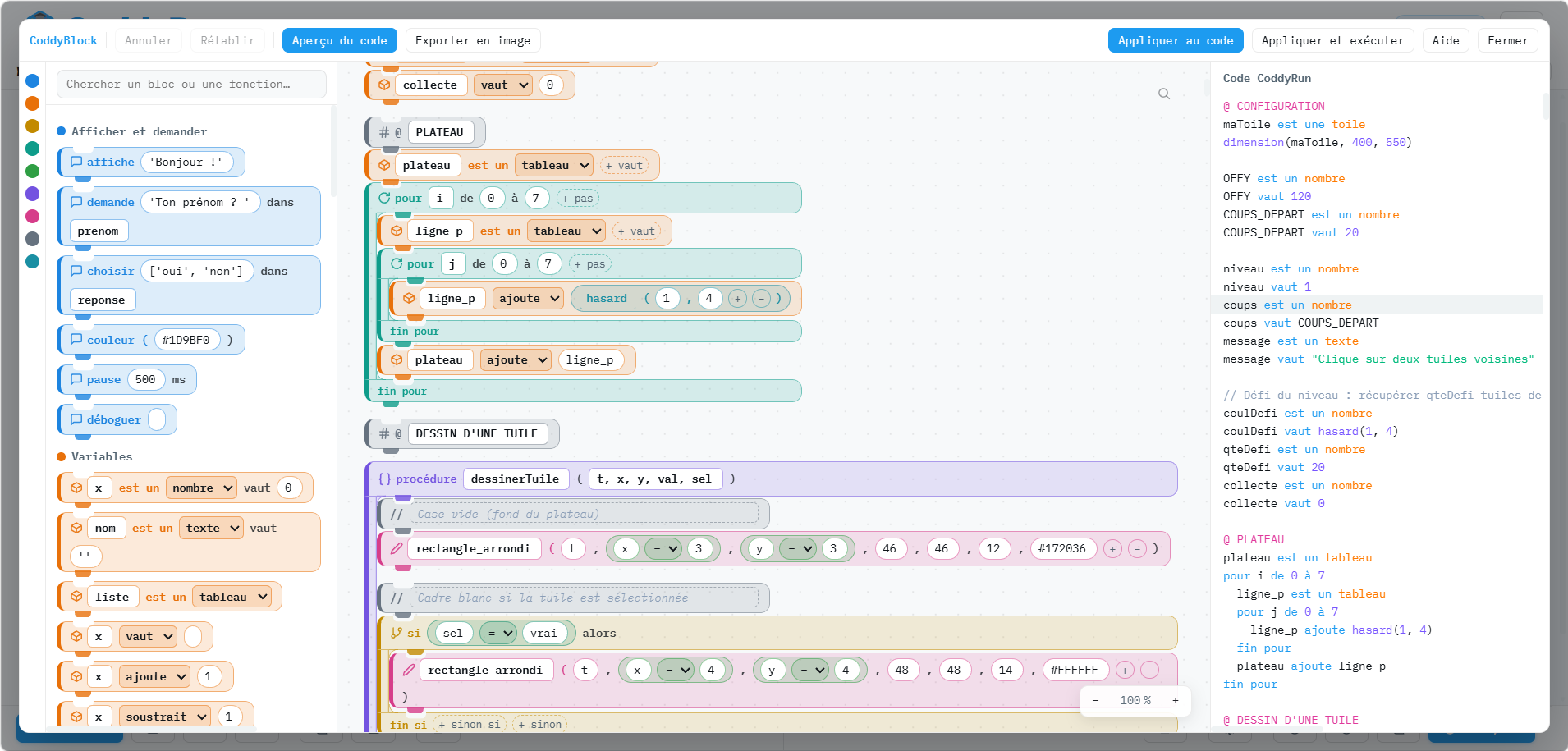Click the block search input field

click(x=191, y=84)
